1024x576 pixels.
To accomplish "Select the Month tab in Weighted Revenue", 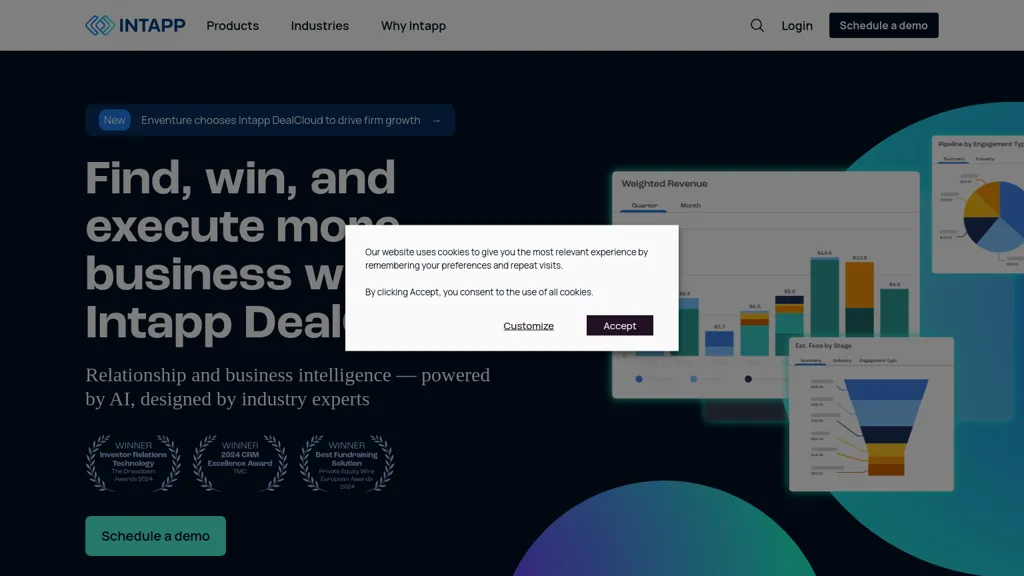I will (x=690, y=205).
